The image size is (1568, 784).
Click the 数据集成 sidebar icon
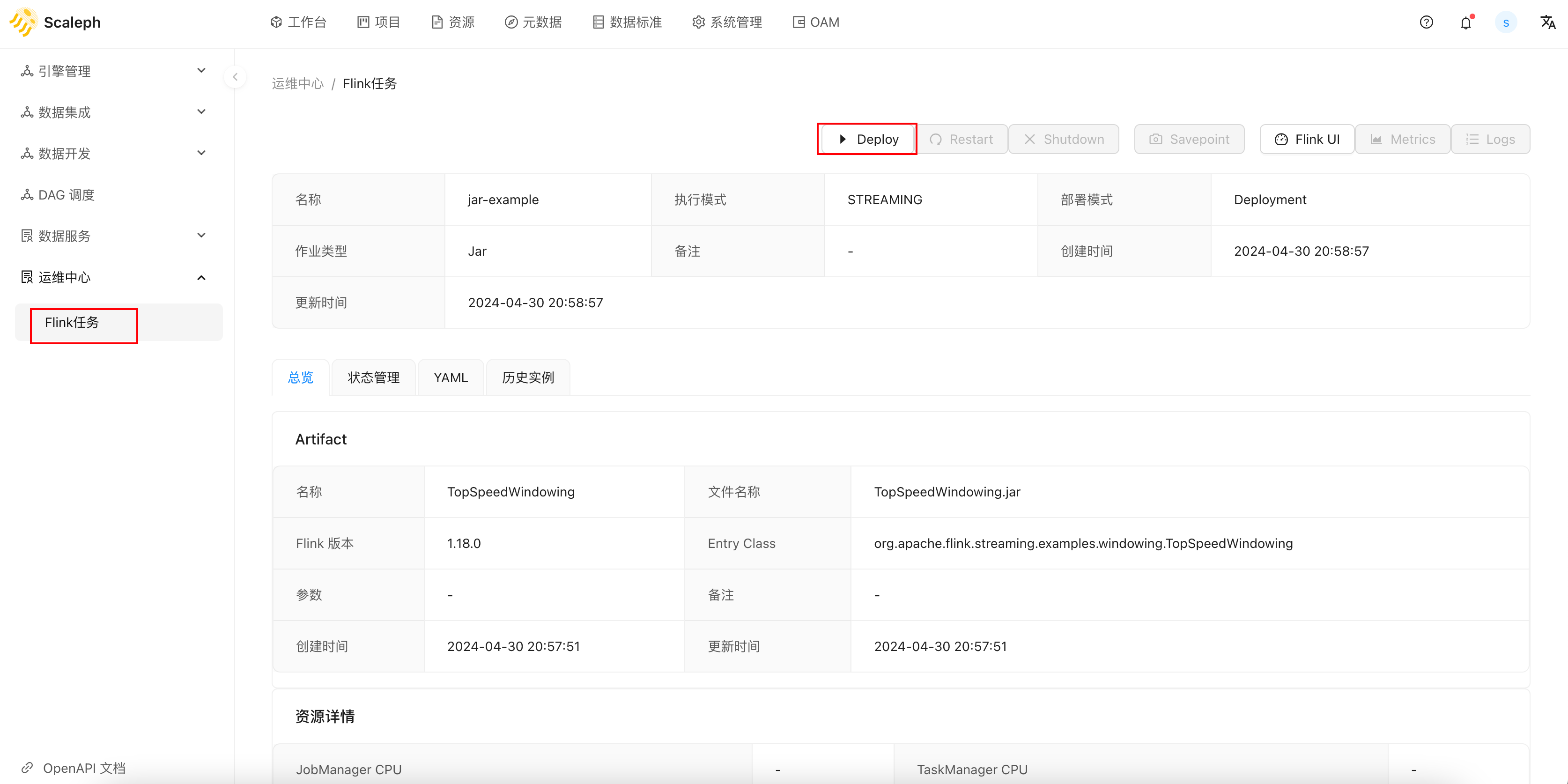point(27,112)
